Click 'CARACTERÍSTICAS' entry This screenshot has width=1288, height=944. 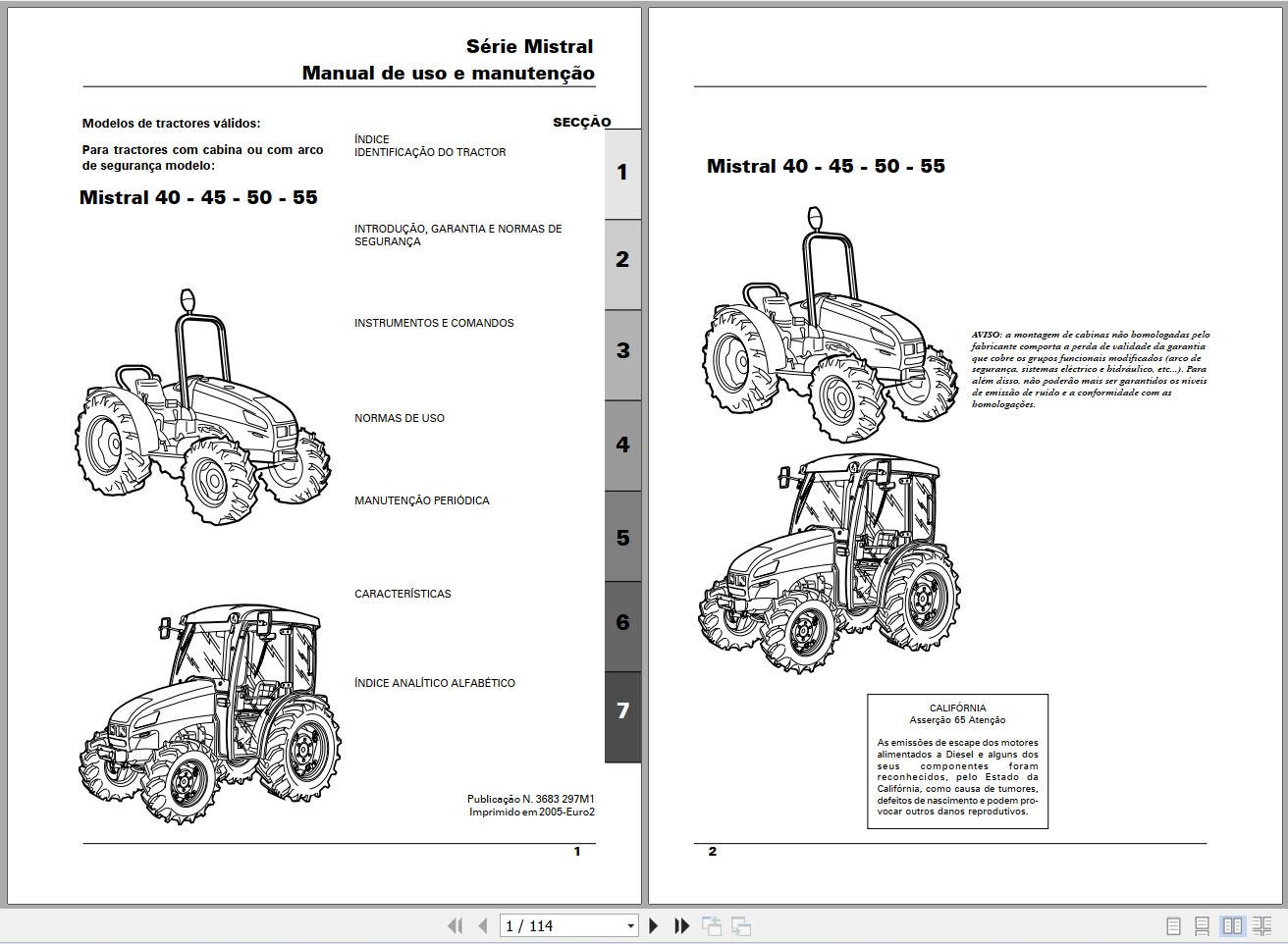point(402,594)
